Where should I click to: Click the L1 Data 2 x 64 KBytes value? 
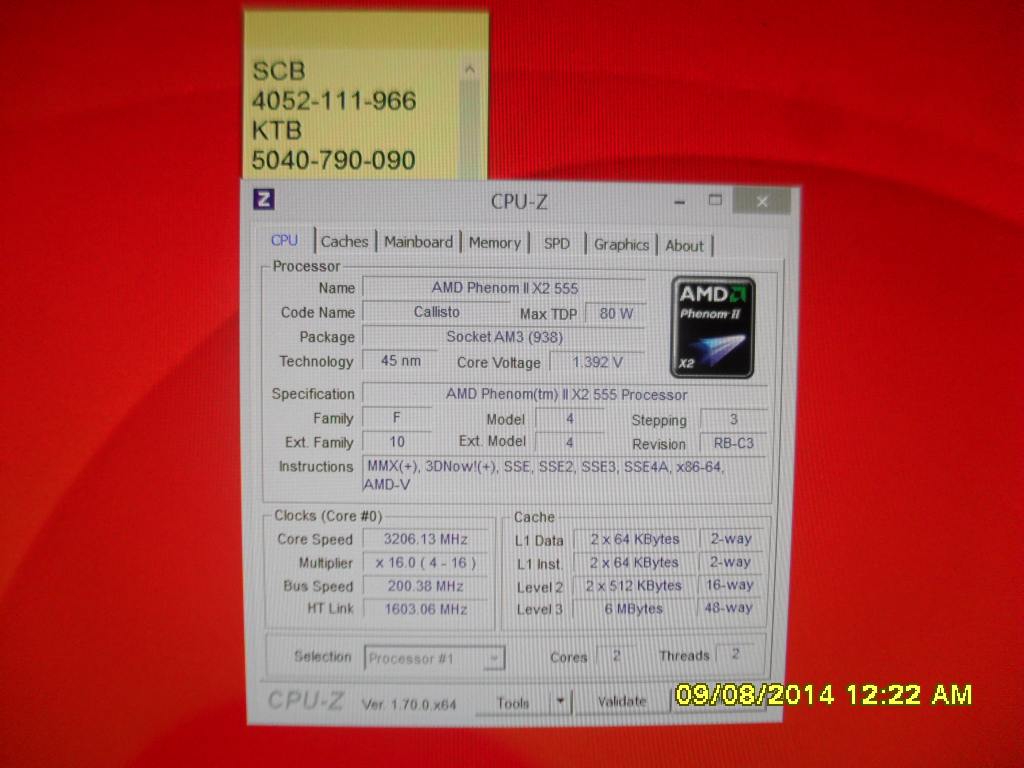(x=635, y=539)
